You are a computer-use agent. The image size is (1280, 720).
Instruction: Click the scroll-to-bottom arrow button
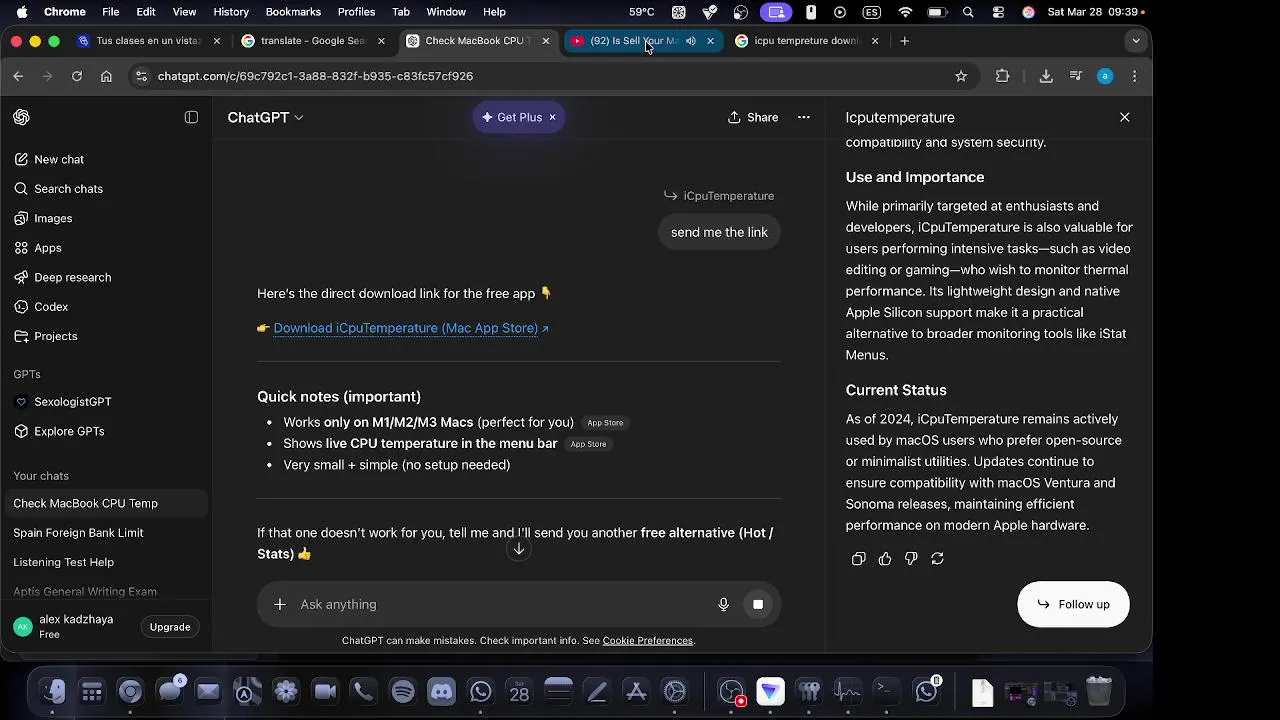(518, 549)
